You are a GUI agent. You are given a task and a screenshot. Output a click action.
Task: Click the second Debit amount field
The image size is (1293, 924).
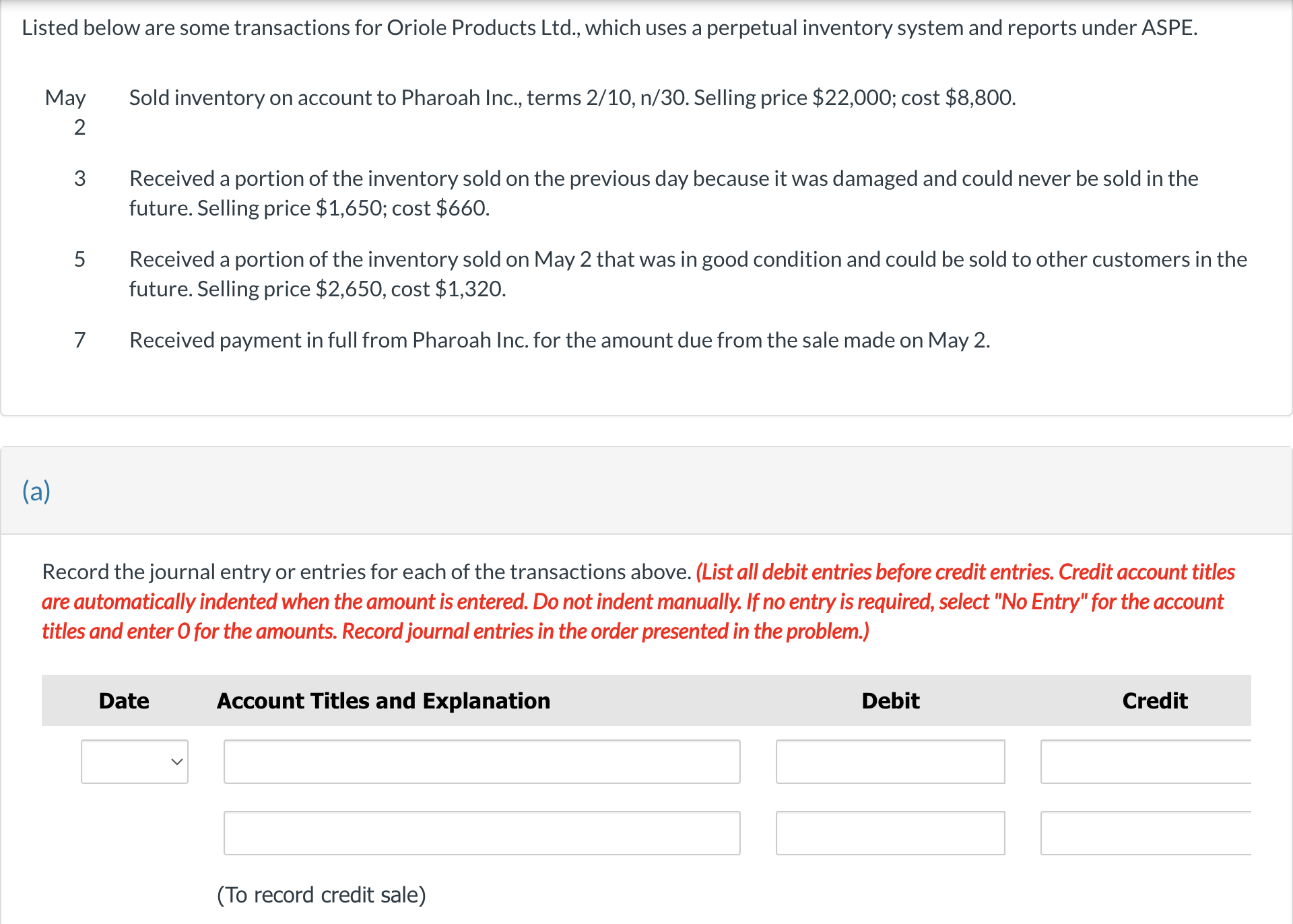[x=890, y=832]
